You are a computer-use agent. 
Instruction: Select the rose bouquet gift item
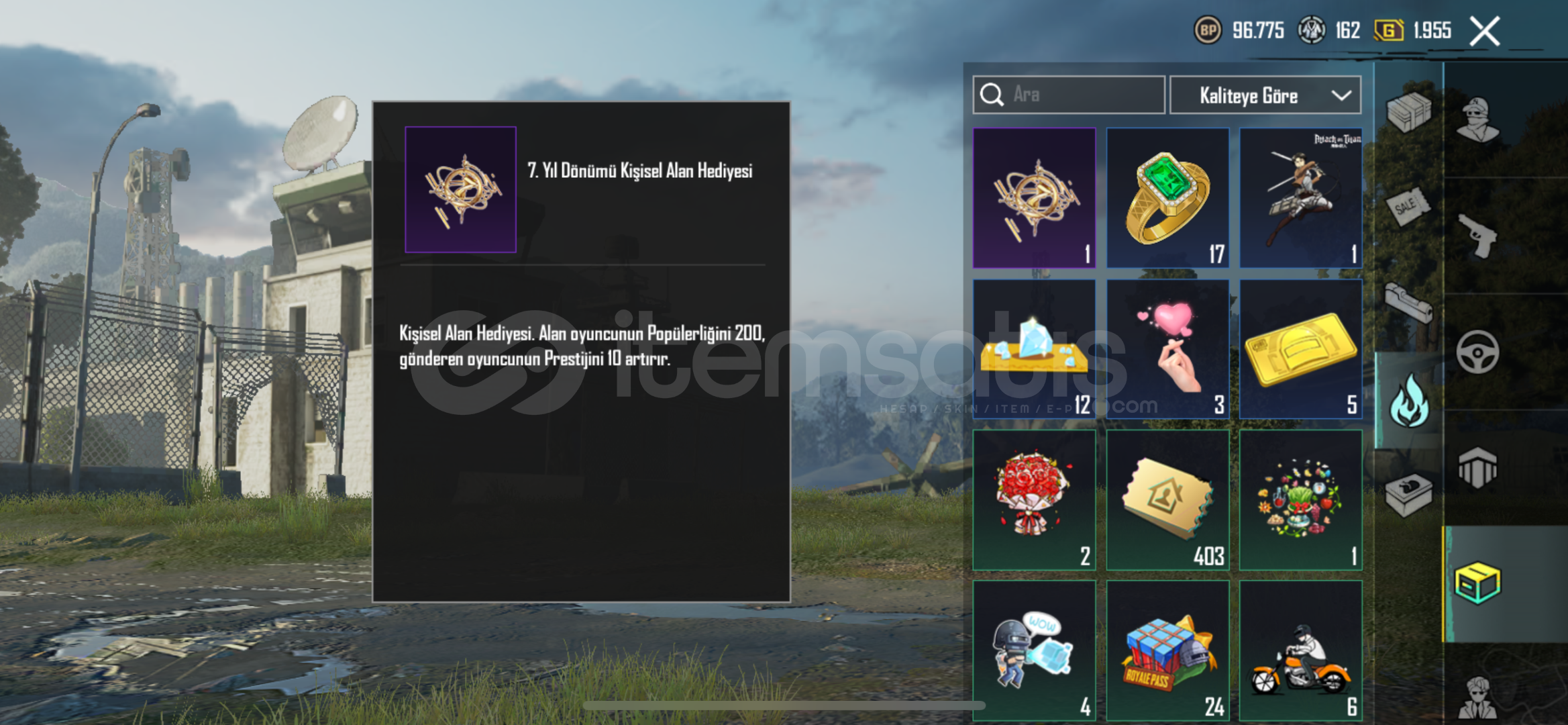[x=1034, y=500]
